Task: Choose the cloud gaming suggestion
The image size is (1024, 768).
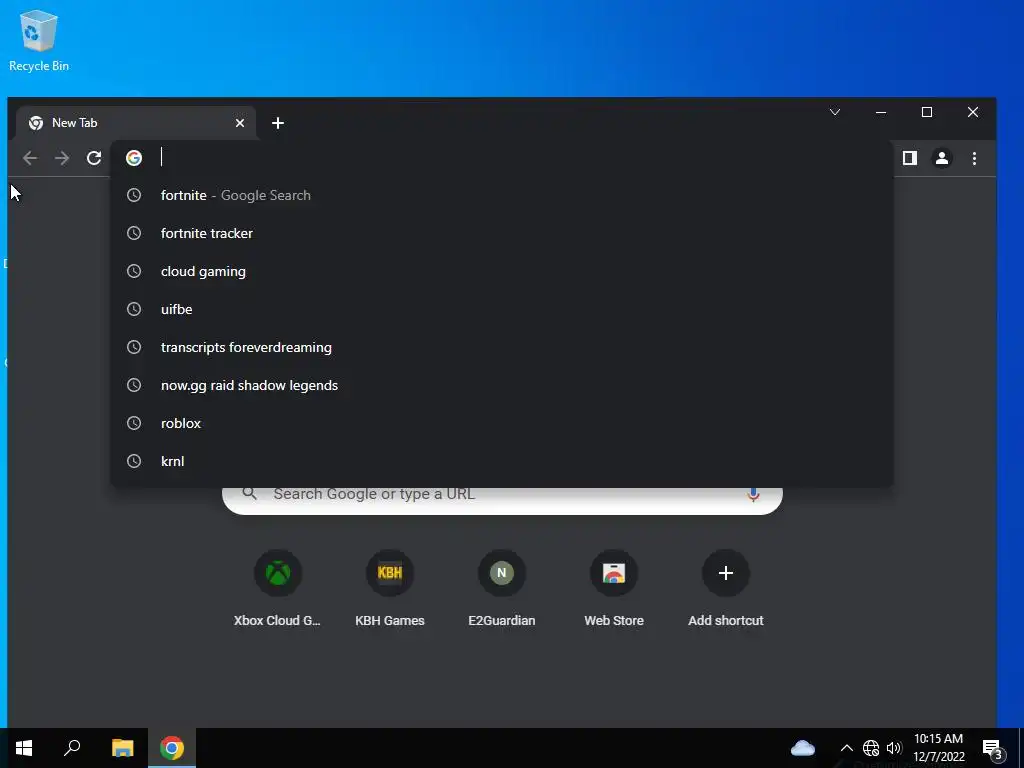Action: (x=502, y=271)
